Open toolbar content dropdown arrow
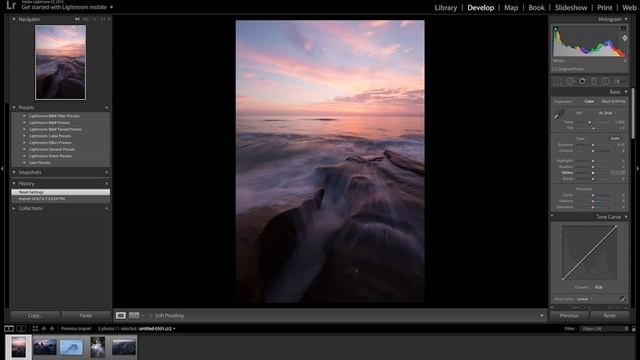640x360 pixels. point(542,316)
